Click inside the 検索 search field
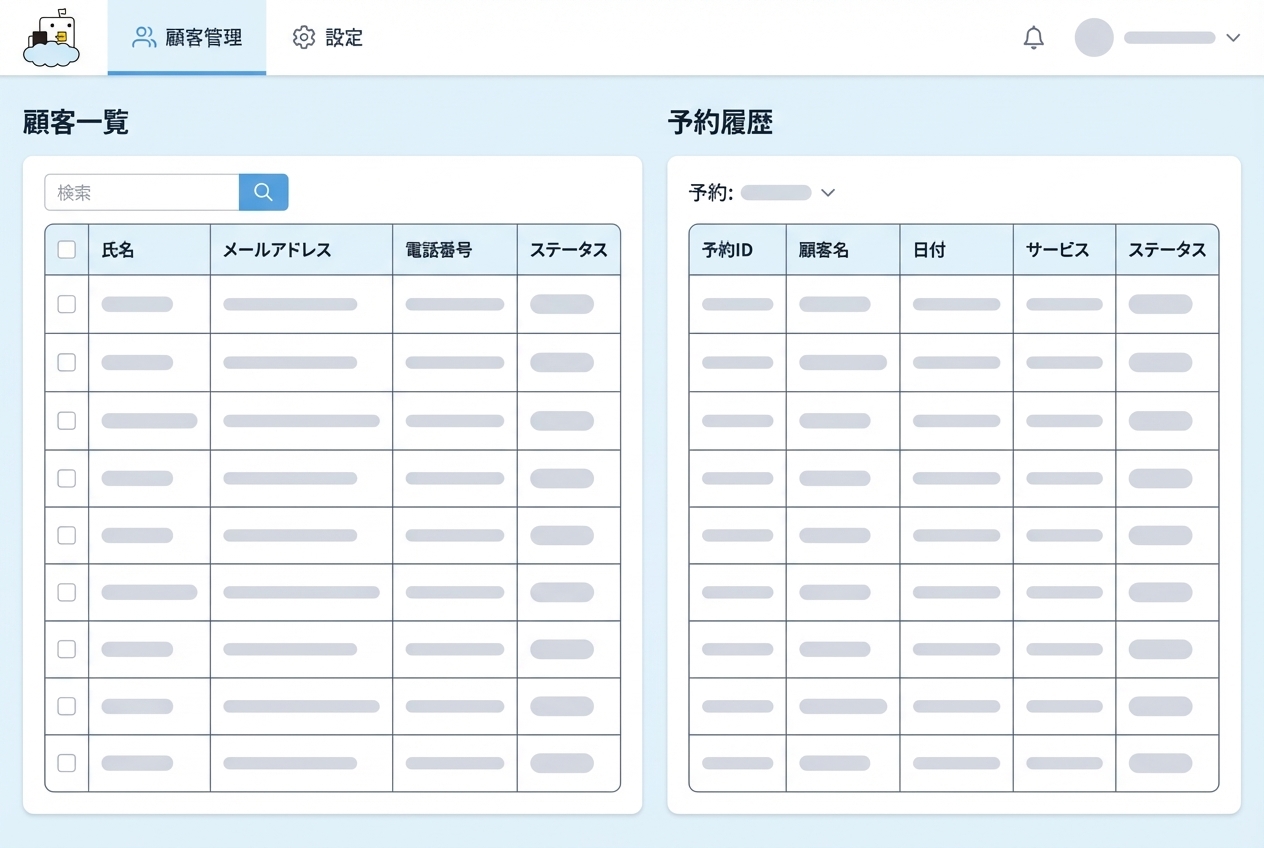The height and width of the screenshot is (848, 1264). click(140, 191)
